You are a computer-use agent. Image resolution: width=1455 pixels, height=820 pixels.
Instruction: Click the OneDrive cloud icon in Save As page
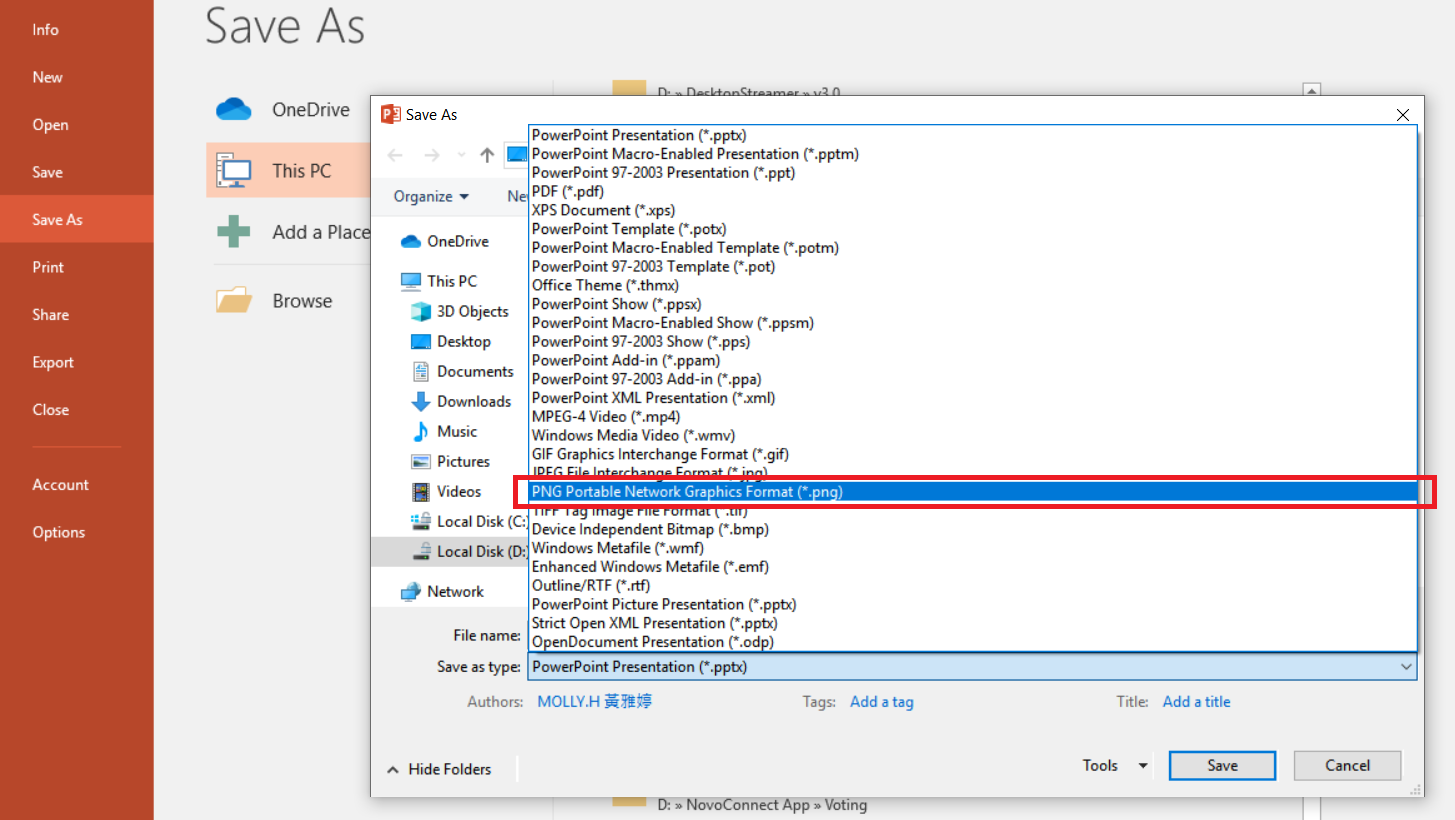tap(233, 110)
